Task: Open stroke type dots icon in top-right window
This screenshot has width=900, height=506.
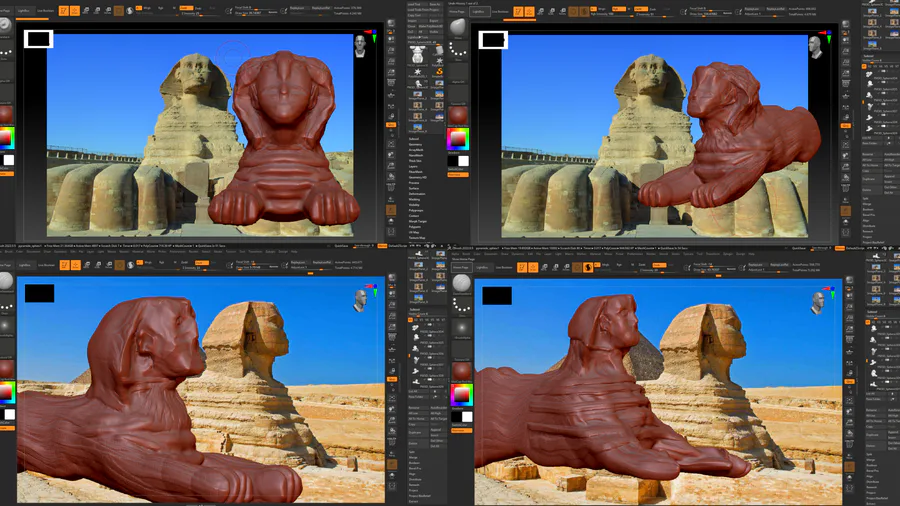Action: tap(459, 49)
